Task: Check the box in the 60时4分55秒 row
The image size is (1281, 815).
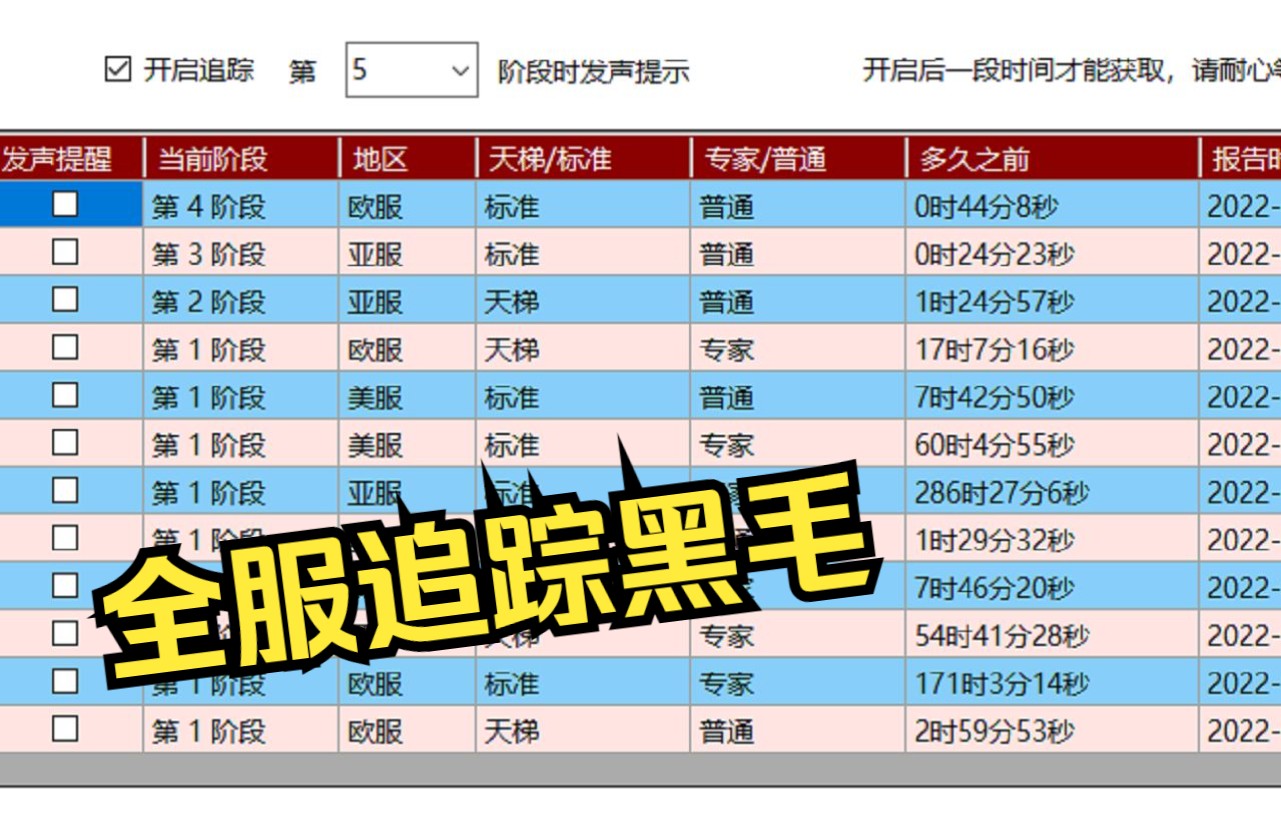Action: (65, 442)
